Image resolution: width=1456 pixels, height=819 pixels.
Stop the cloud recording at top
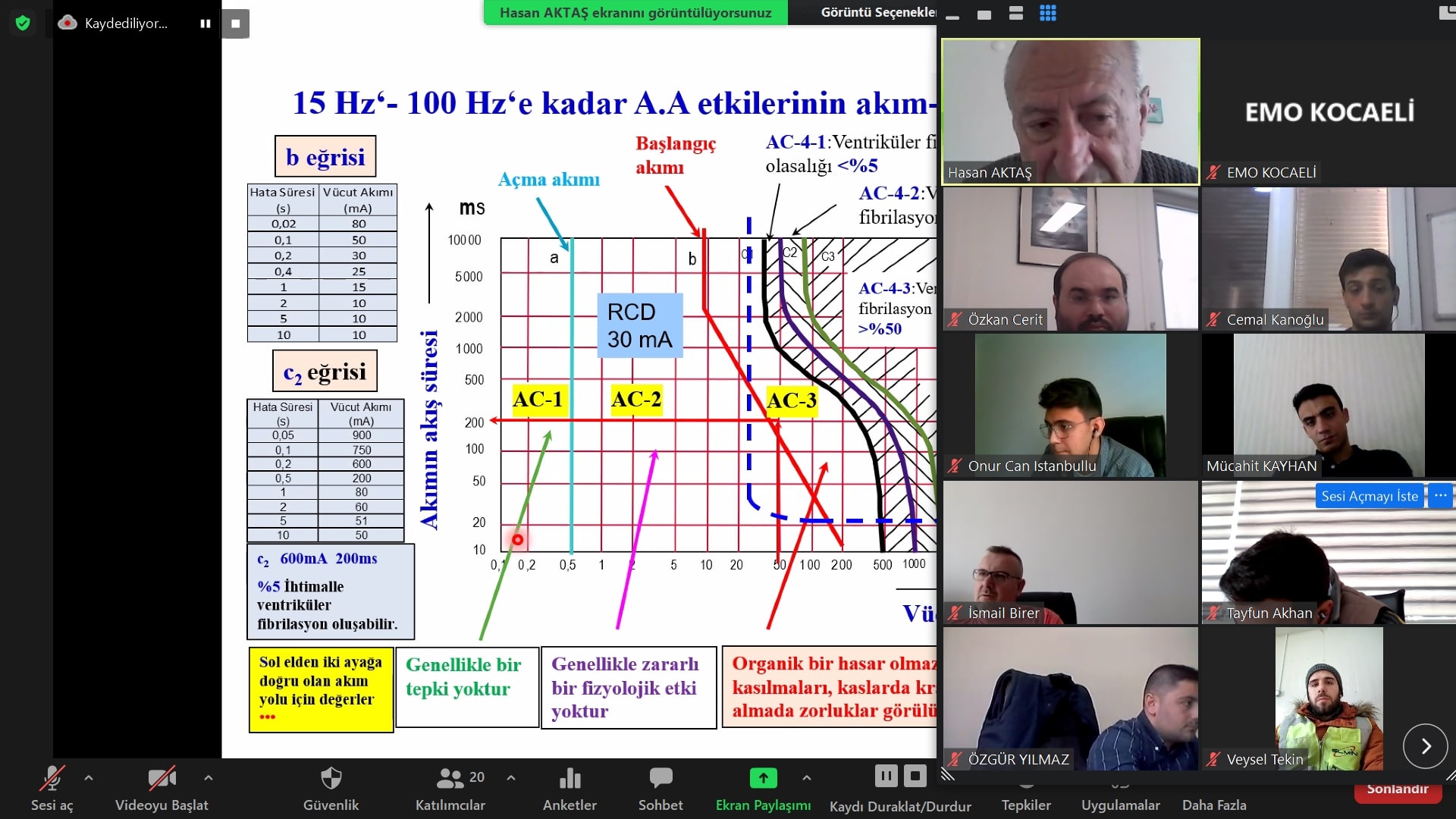click(236, 24)
